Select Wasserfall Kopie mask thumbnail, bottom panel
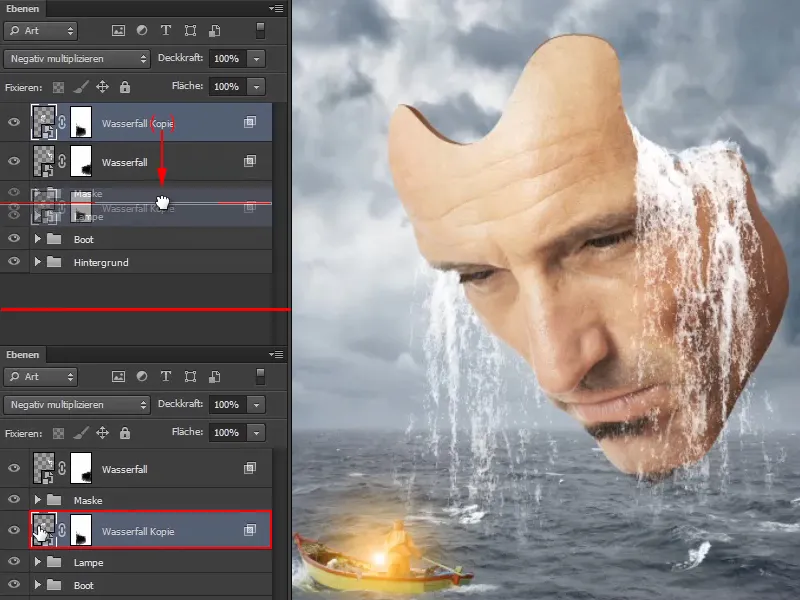This screenshot has width=800, height=600. click(81, 530)
